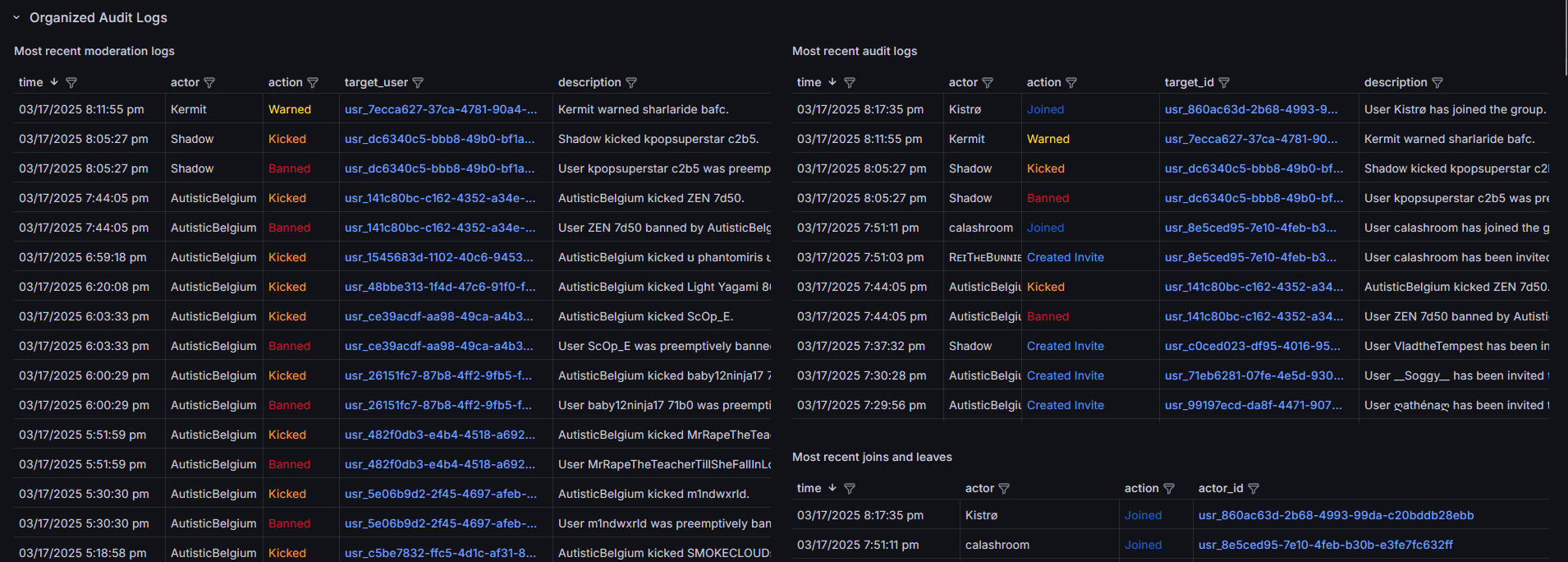1568x562 pixels.
Task: Click Joined action for calashroom in joins table
Action: [x=1143, y=545]
